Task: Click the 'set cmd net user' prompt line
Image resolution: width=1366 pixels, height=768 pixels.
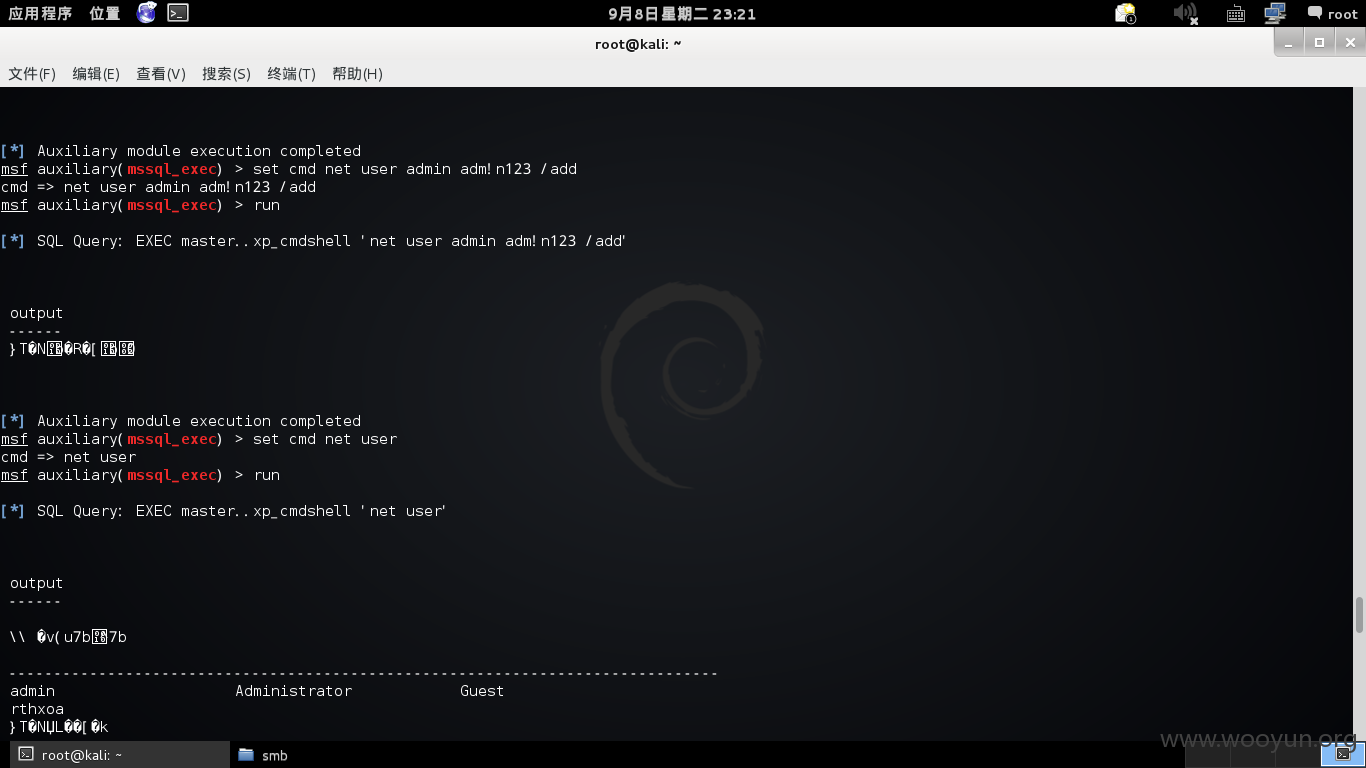Action: 199,439
